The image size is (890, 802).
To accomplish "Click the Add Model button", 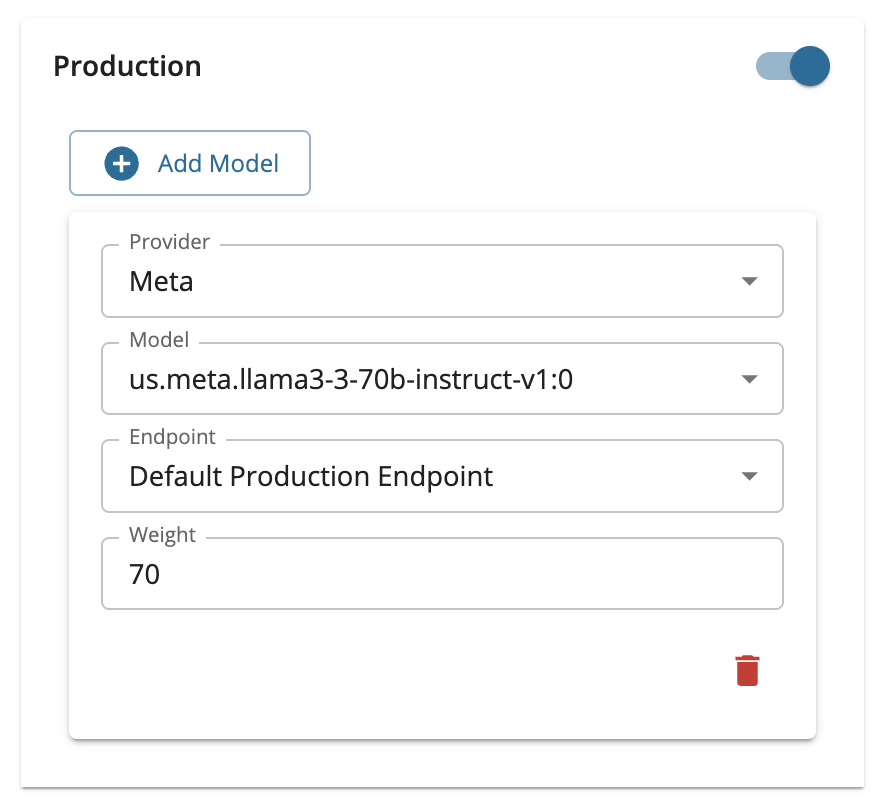I will [189, 162].
